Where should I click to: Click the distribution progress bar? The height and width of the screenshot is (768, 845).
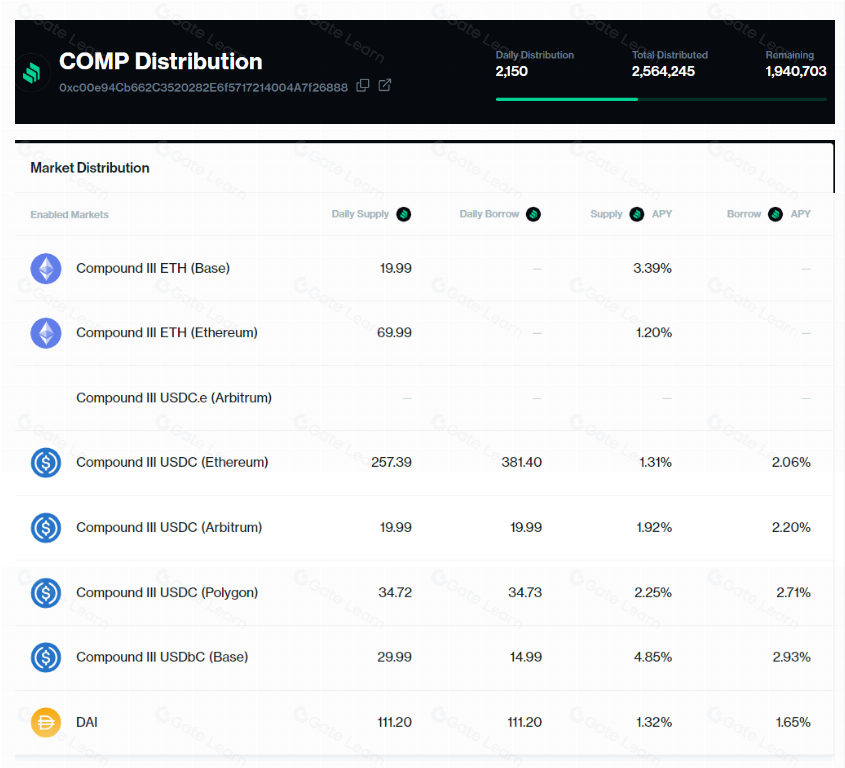pos(661,99)
